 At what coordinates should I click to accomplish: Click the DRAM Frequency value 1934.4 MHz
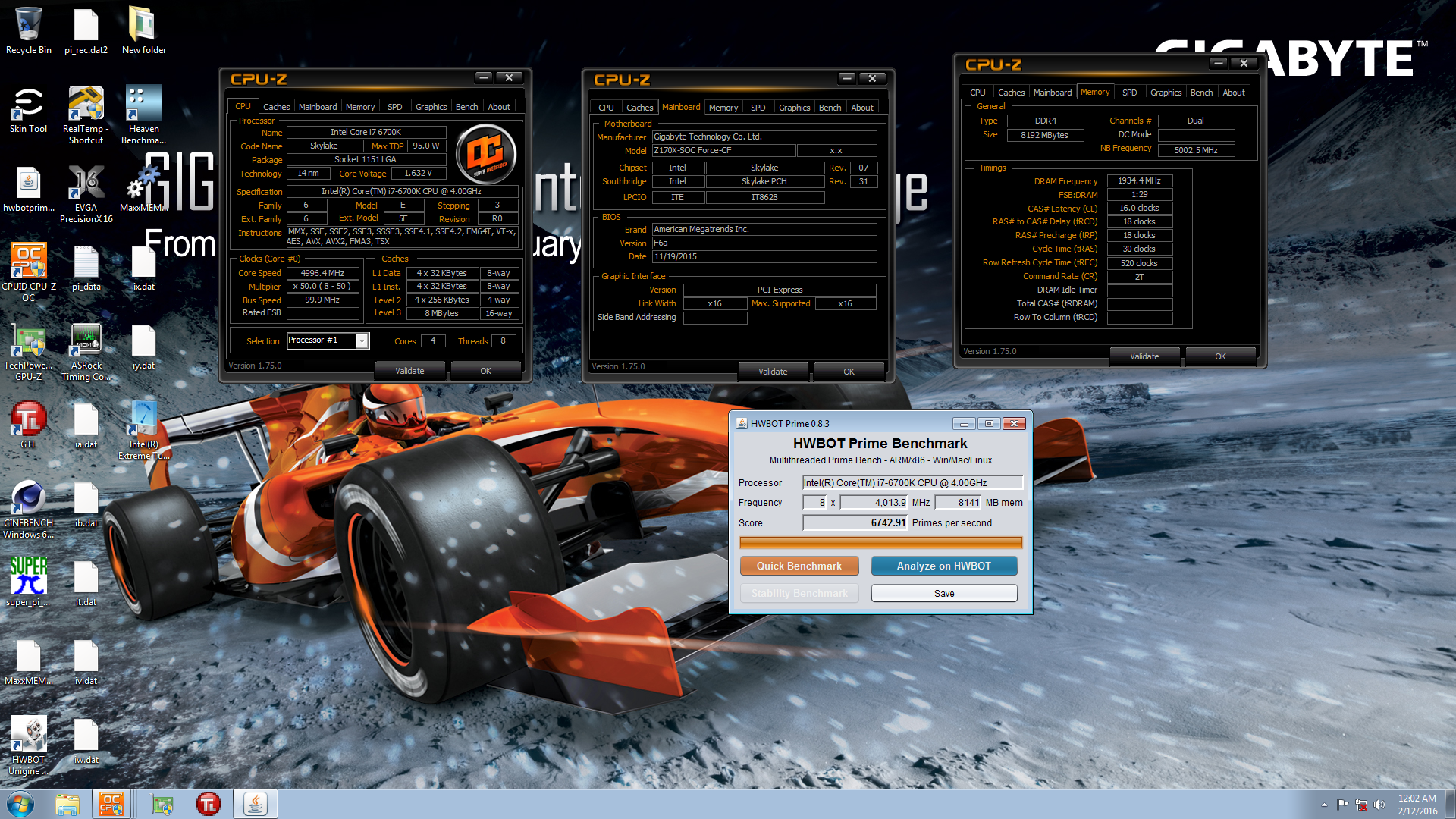(x=1139, y=180)
